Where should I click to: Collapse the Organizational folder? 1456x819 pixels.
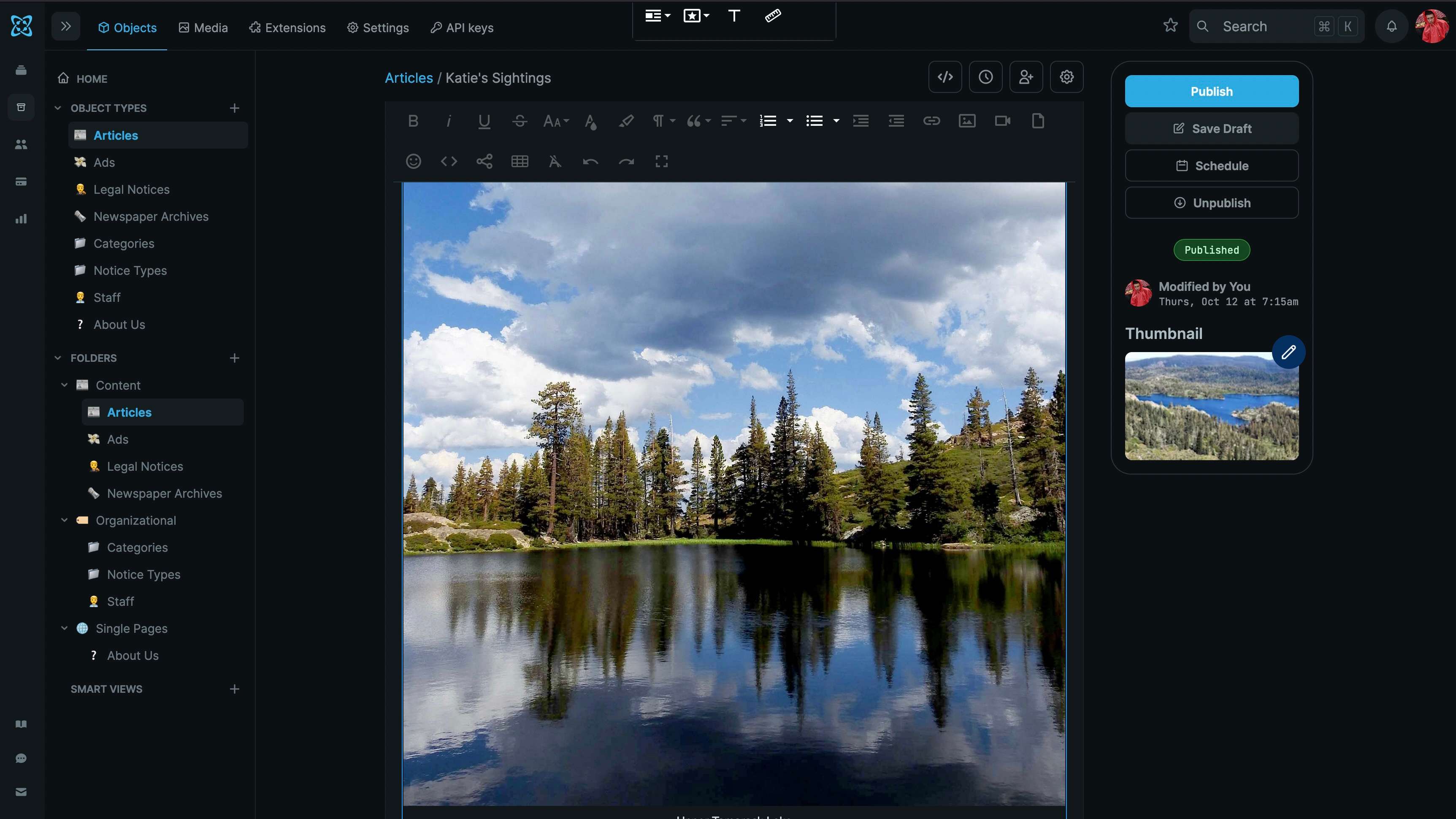65,520
